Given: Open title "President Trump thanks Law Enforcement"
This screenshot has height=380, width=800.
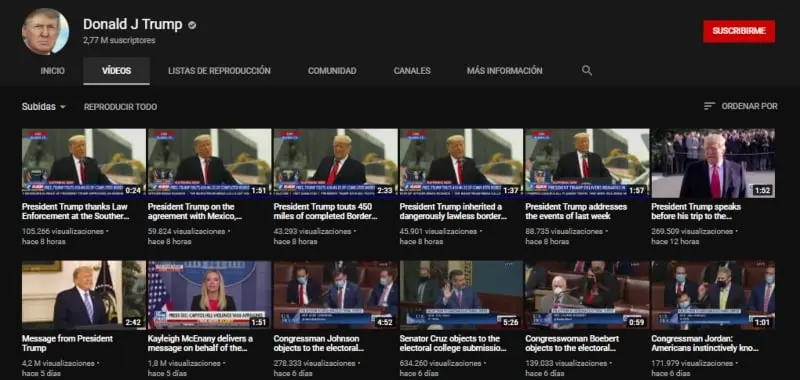Looking at the screenshot, I should tap(75, 211).
